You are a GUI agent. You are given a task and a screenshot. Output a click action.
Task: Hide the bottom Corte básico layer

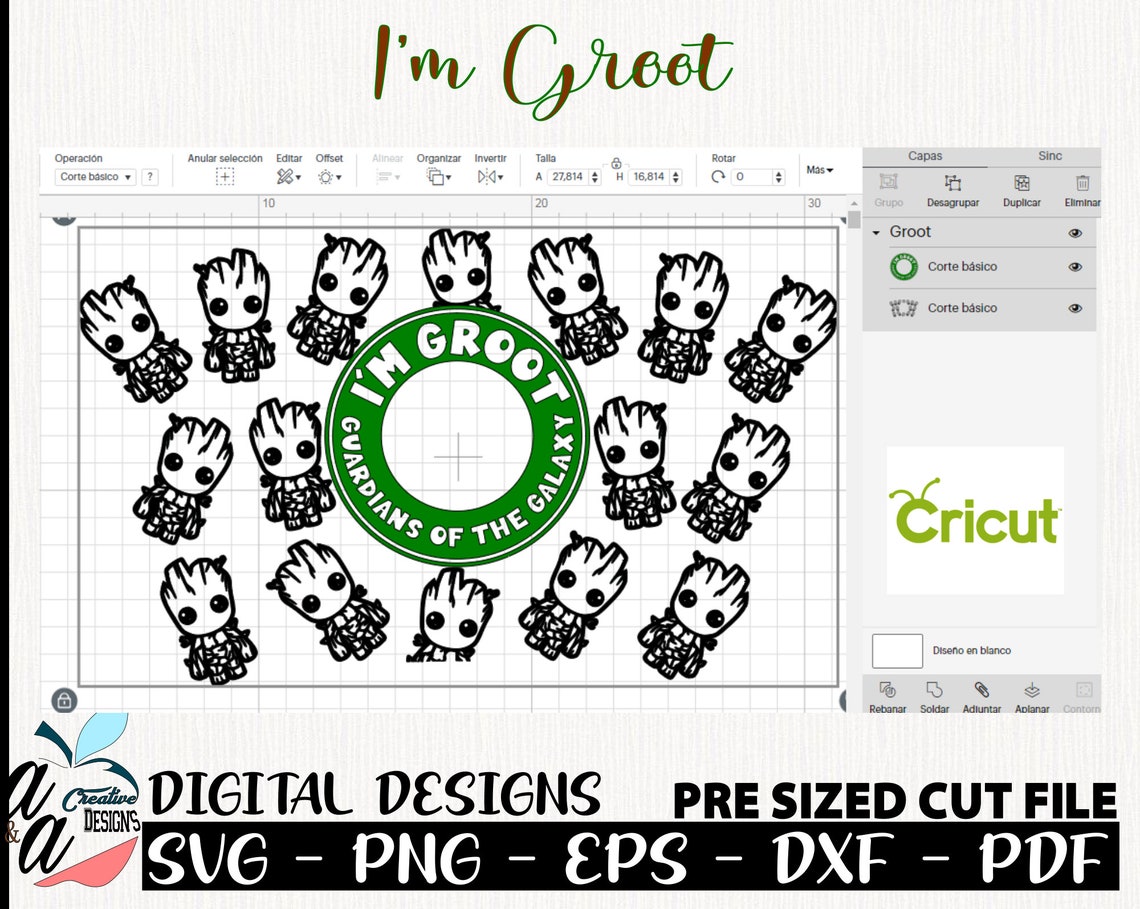[x=1076, y=308]
